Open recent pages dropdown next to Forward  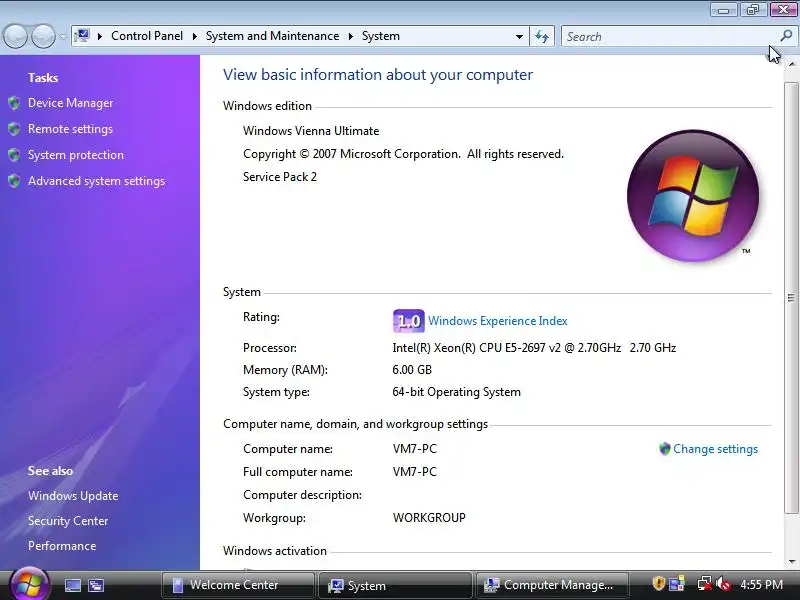point(63,36)
